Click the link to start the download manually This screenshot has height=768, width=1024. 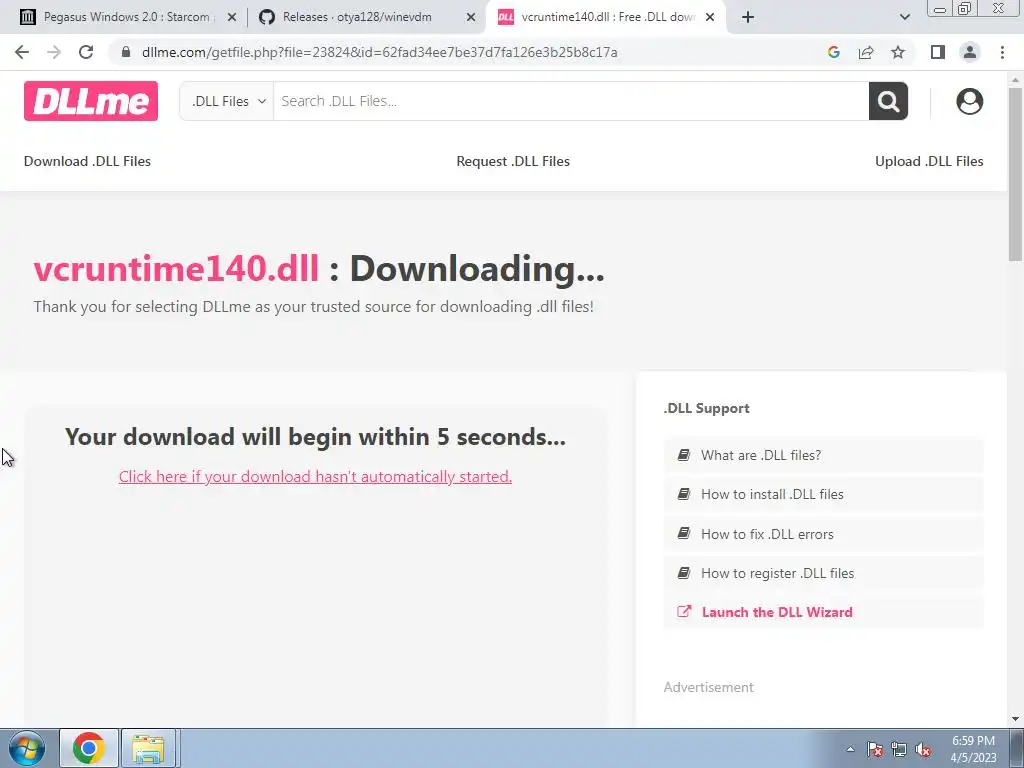[x=315, y=477]
